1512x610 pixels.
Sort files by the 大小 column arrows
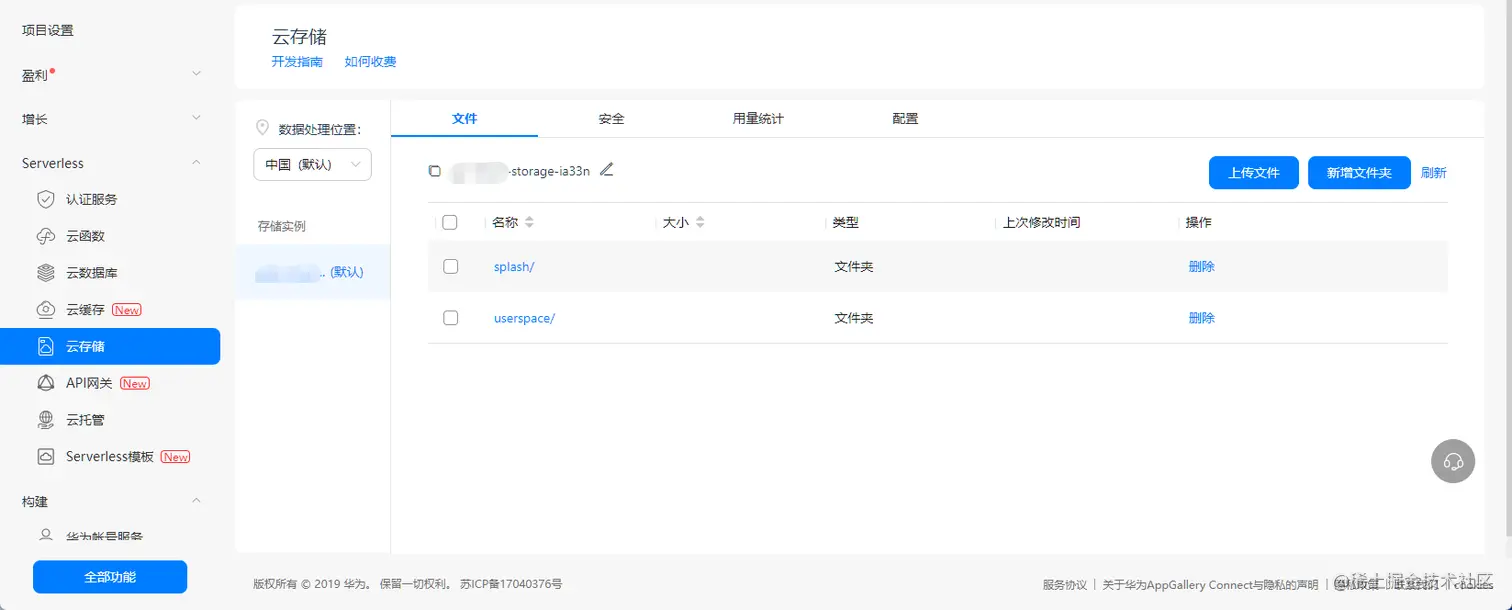click(700, 221)
